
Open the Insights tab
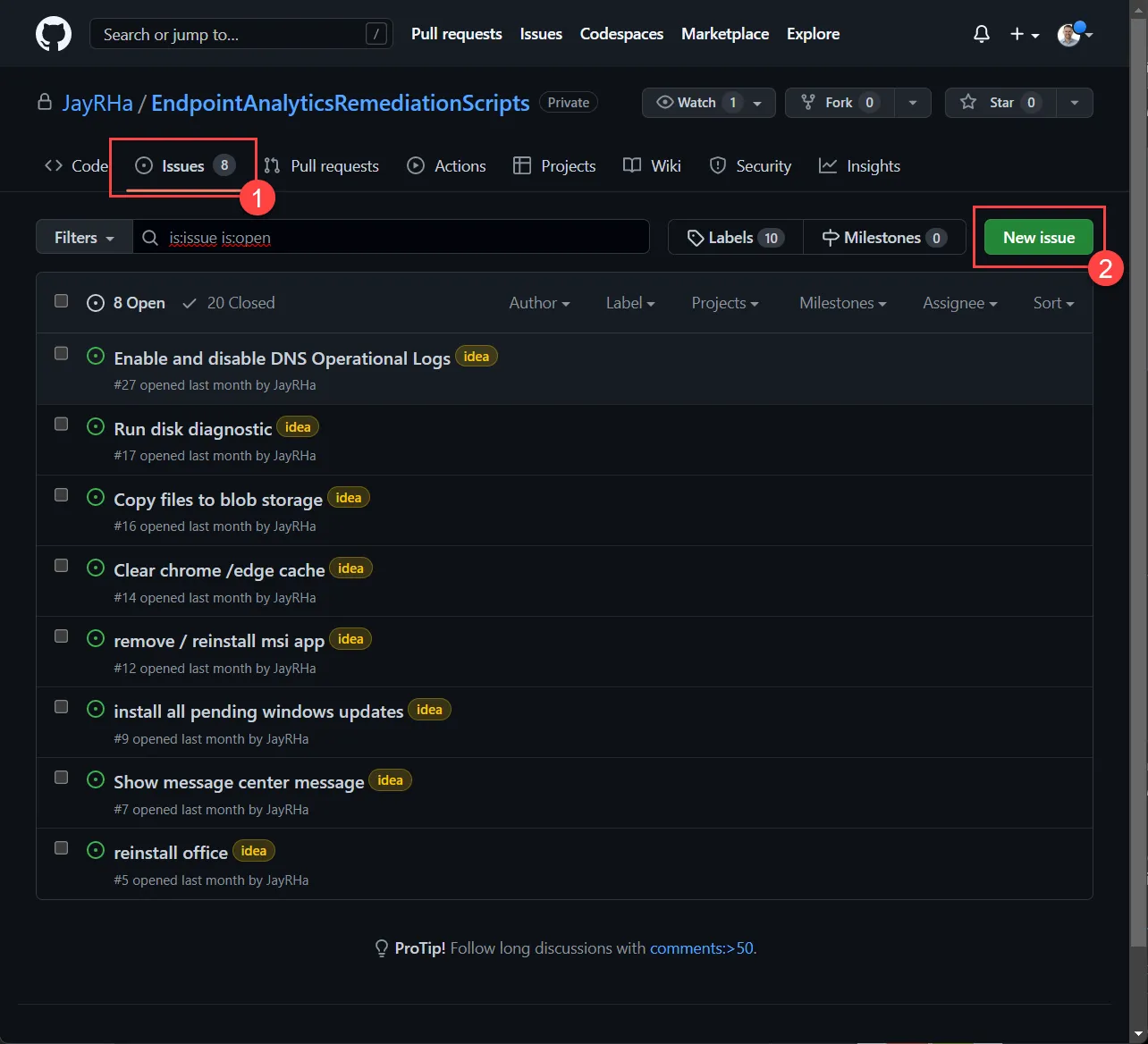click(x=859, y=166)
